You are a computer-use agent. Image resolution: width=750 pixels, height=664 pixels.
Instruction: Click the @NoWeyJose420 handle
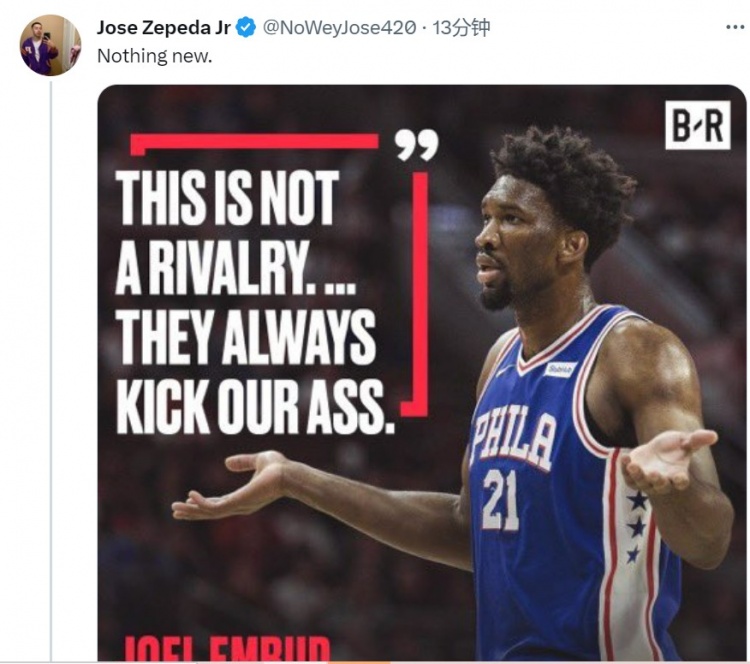[339, 28]
